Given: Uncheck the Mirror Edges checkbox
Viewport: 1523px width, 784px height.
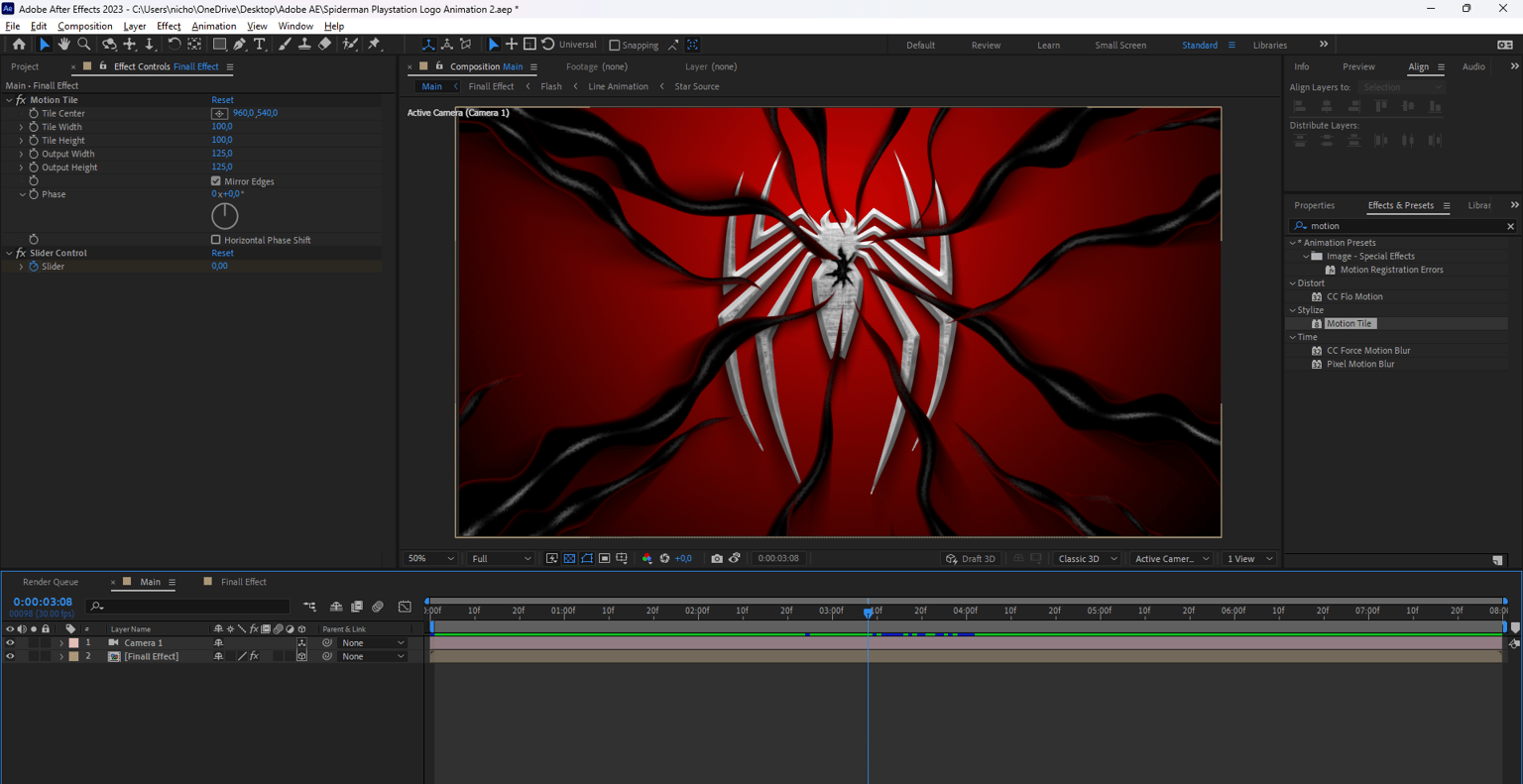Looking at the screenshot, I should (x=216, y=181).
